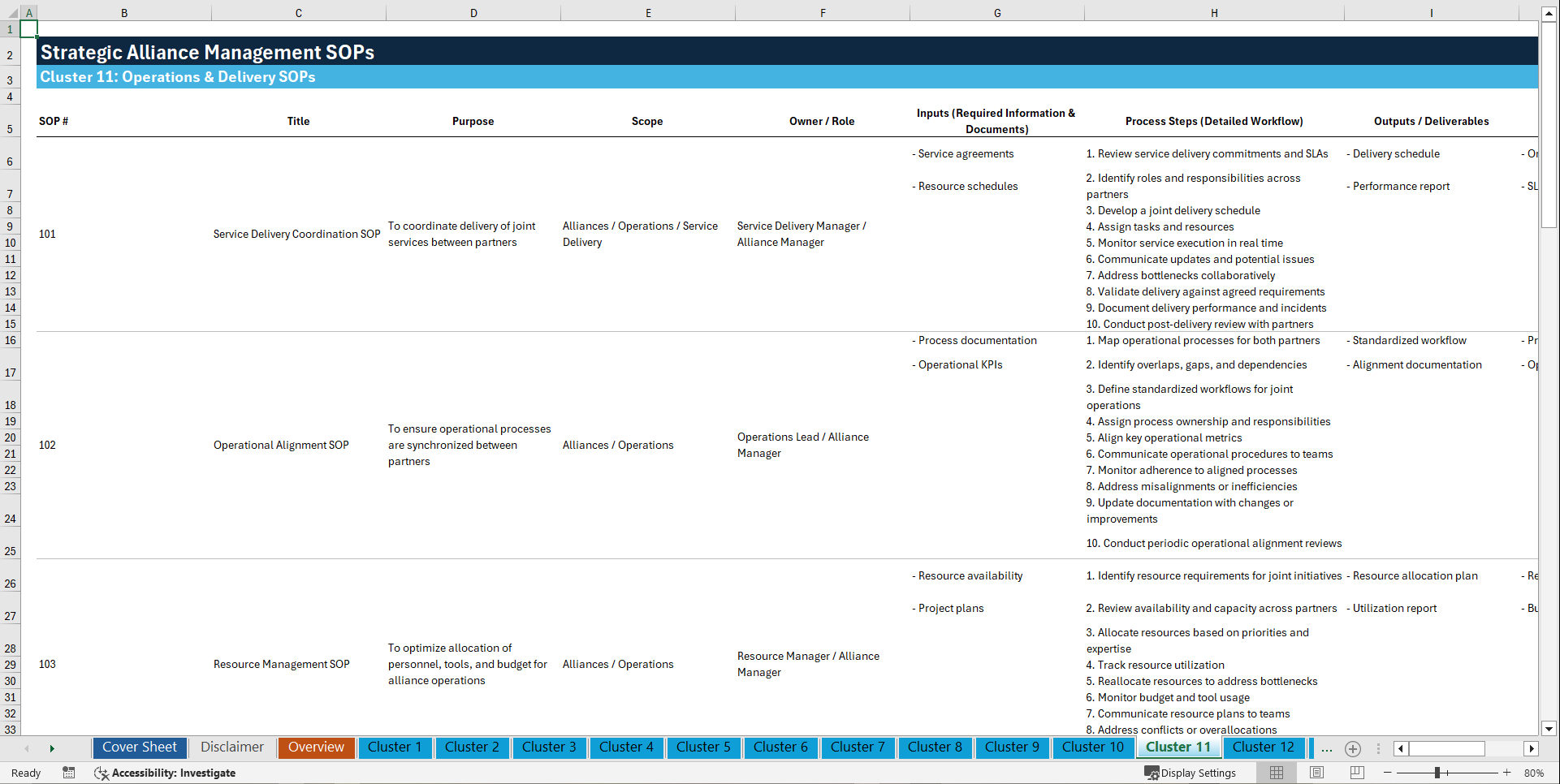
Task: Click the next-sheet green navigation arrow
Action: click(53, 748)
